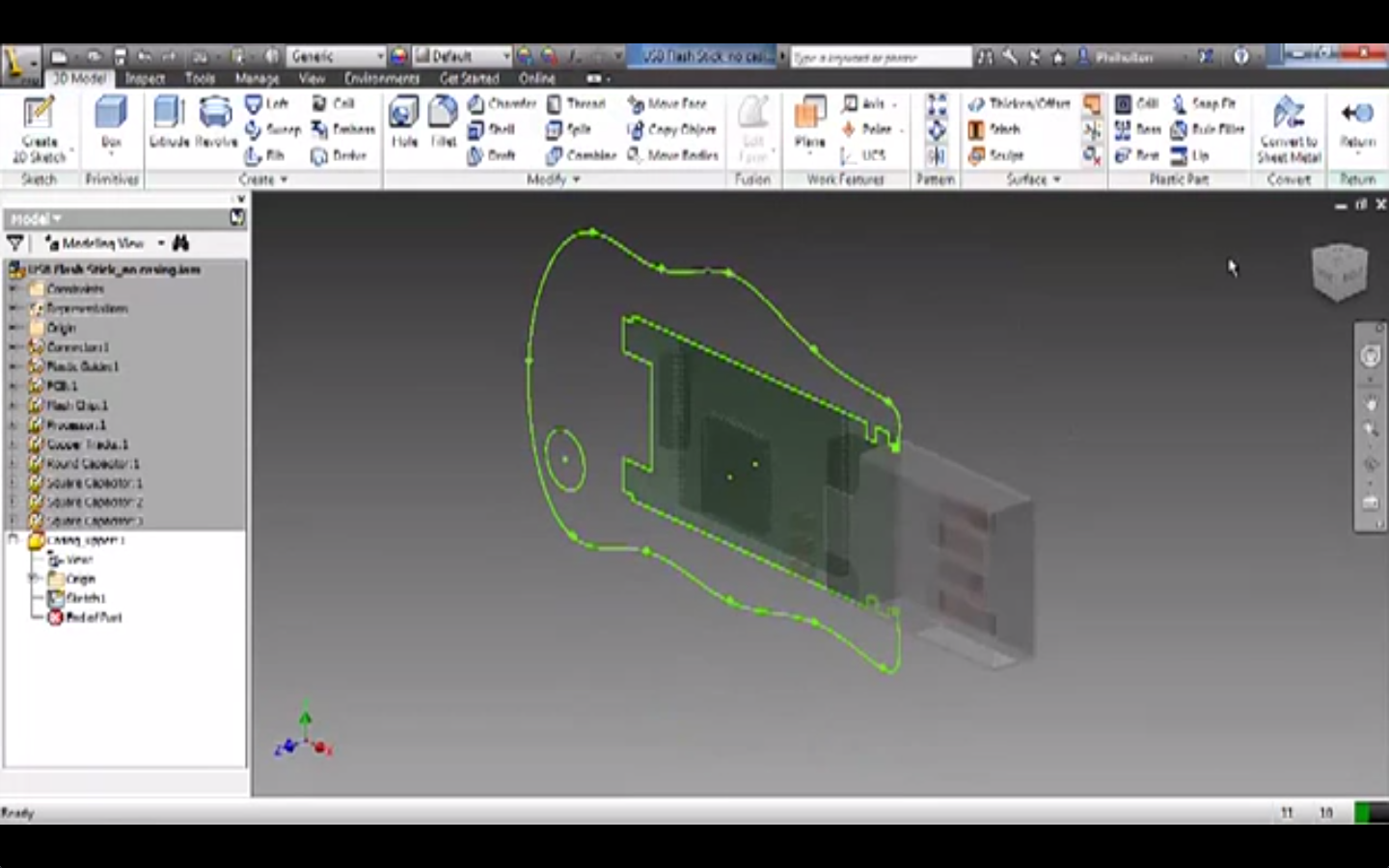This screenshot has width=1389, height=868.
Task: Select the Draft tool
Action: (491, 155)
